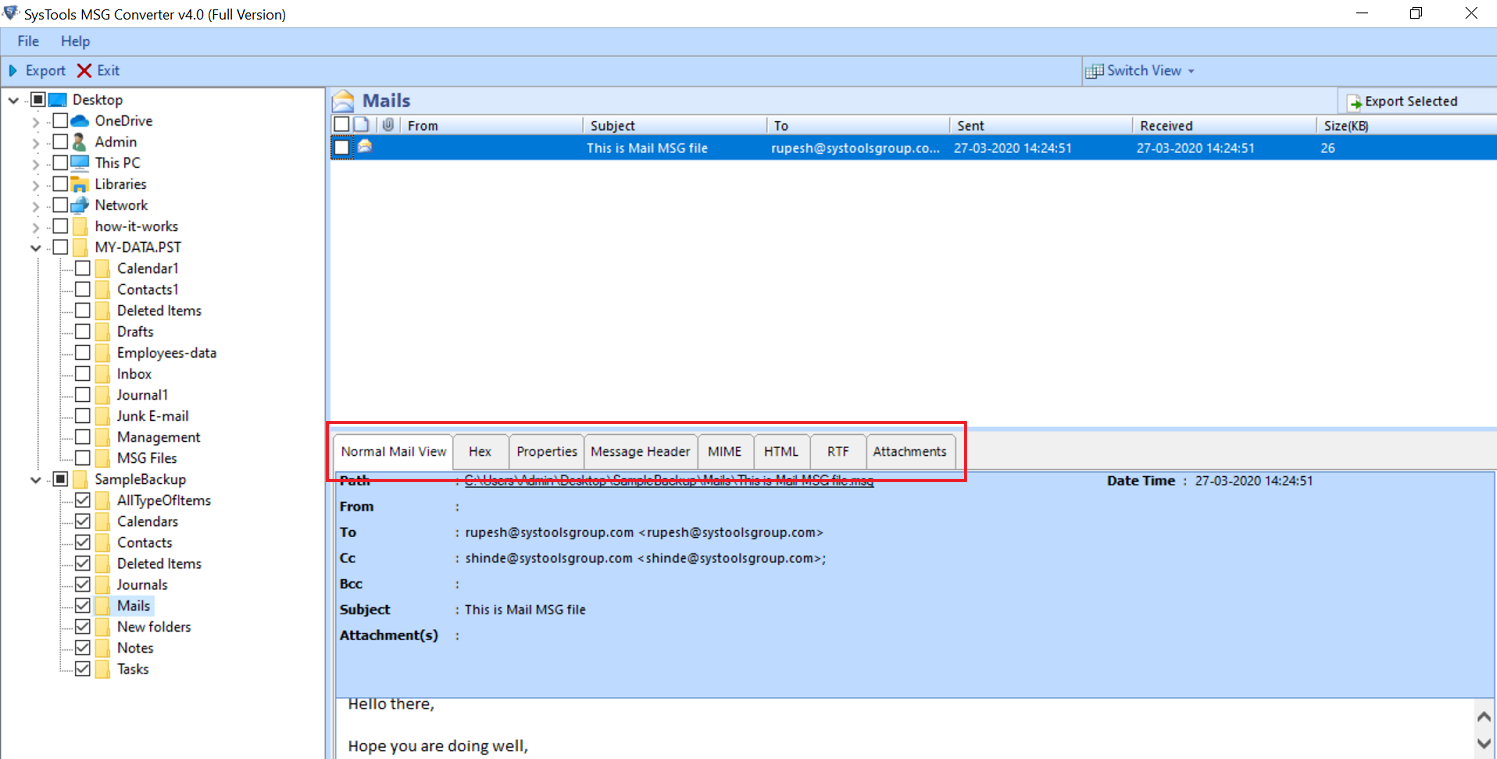Screen dimensions: 1497x759
Task: Click the Desktop icon at tree root
Action: 57,100
